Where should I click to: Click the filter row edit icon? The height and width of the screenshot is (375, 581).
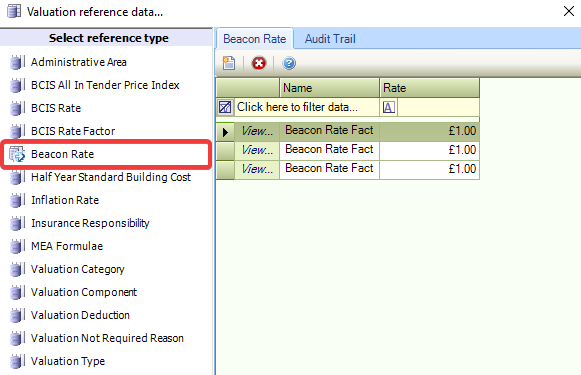click(225, 107)
